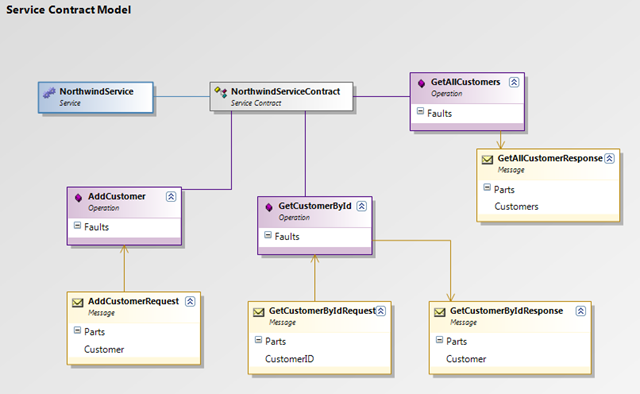Screen dimensions: 640x394
Task: Click the GetCustomerByIdResponse envelope icon
Action: (x=440, y=312)
